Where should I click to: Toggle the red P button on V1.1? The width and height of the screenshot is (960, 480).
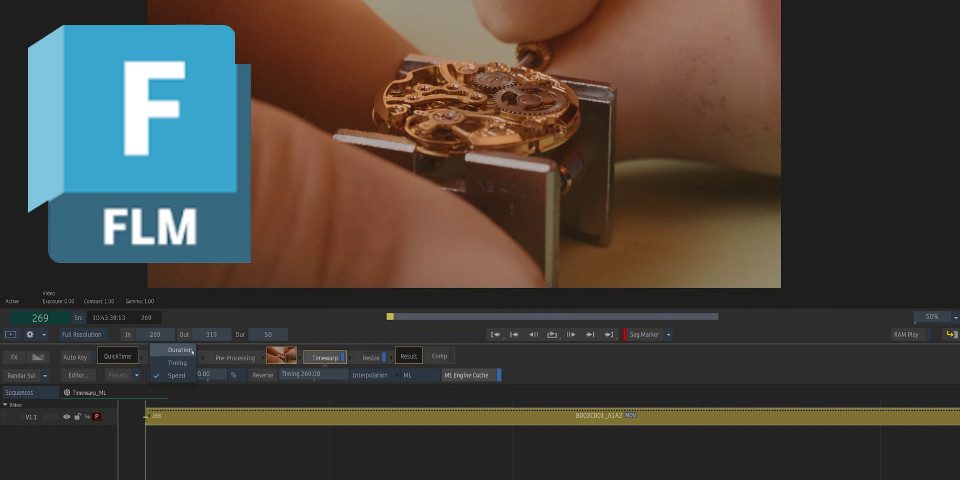(97, 416)
